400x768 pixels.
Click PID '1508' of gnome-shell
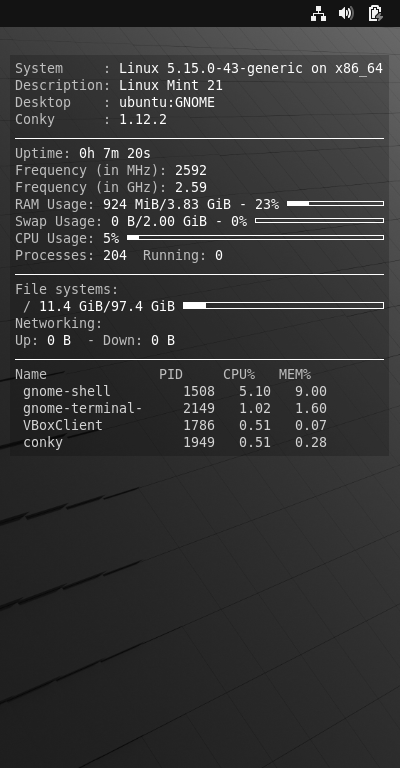coord(199,391)
